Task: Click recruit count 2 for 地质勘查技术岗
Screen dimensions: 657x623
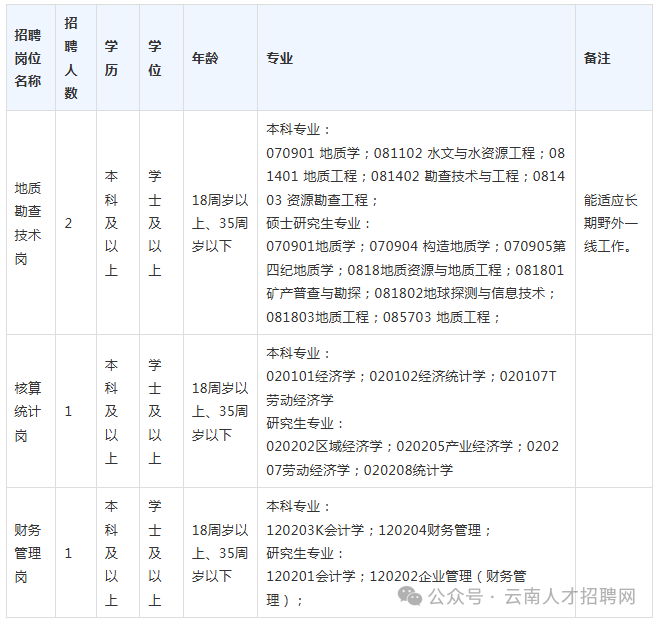Action: [x=76, y=223]
